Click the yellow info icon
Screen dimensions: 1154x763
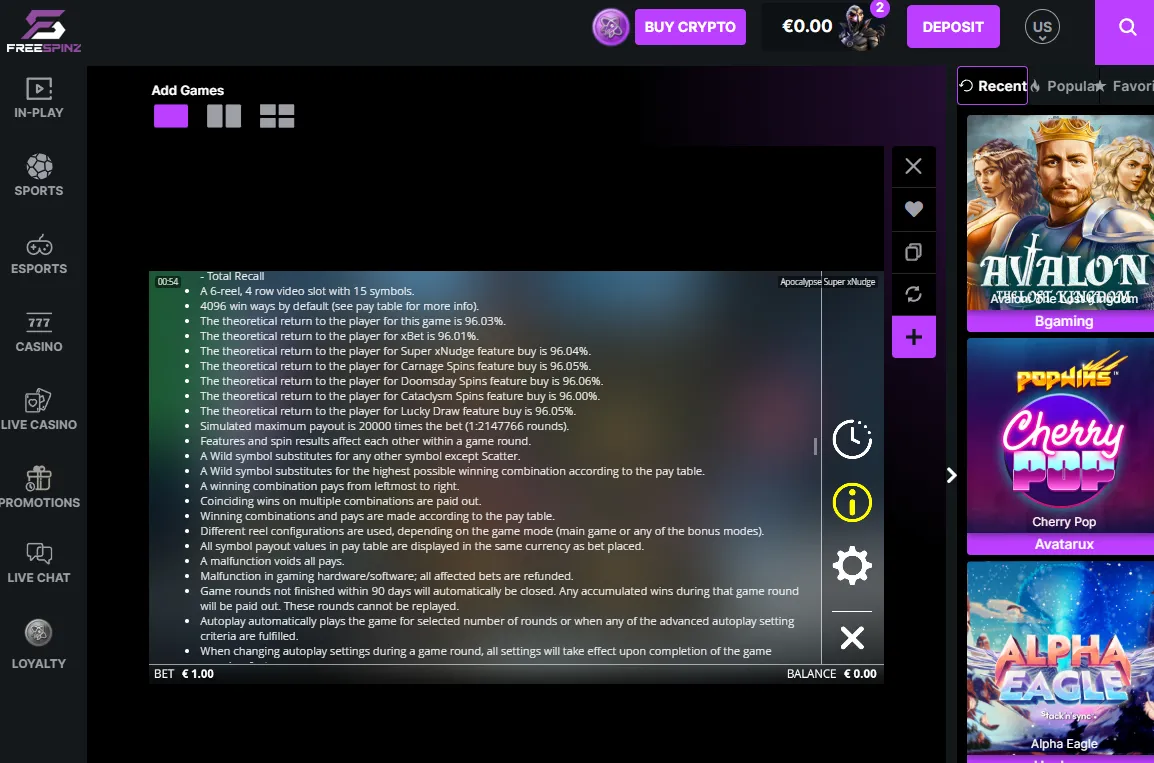click(852, 503)
